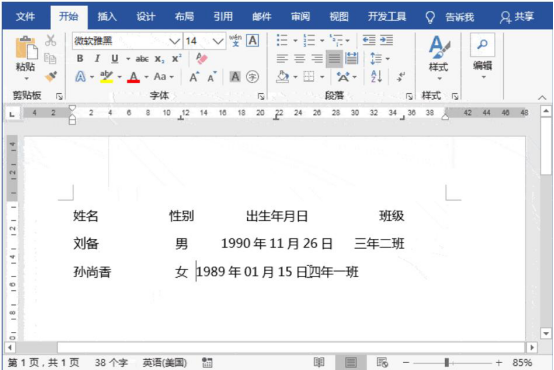Viewport: 554px width, 370px height.
Task: Click the character shading icon
Action: pyautogui.click(x=235, y=77)
